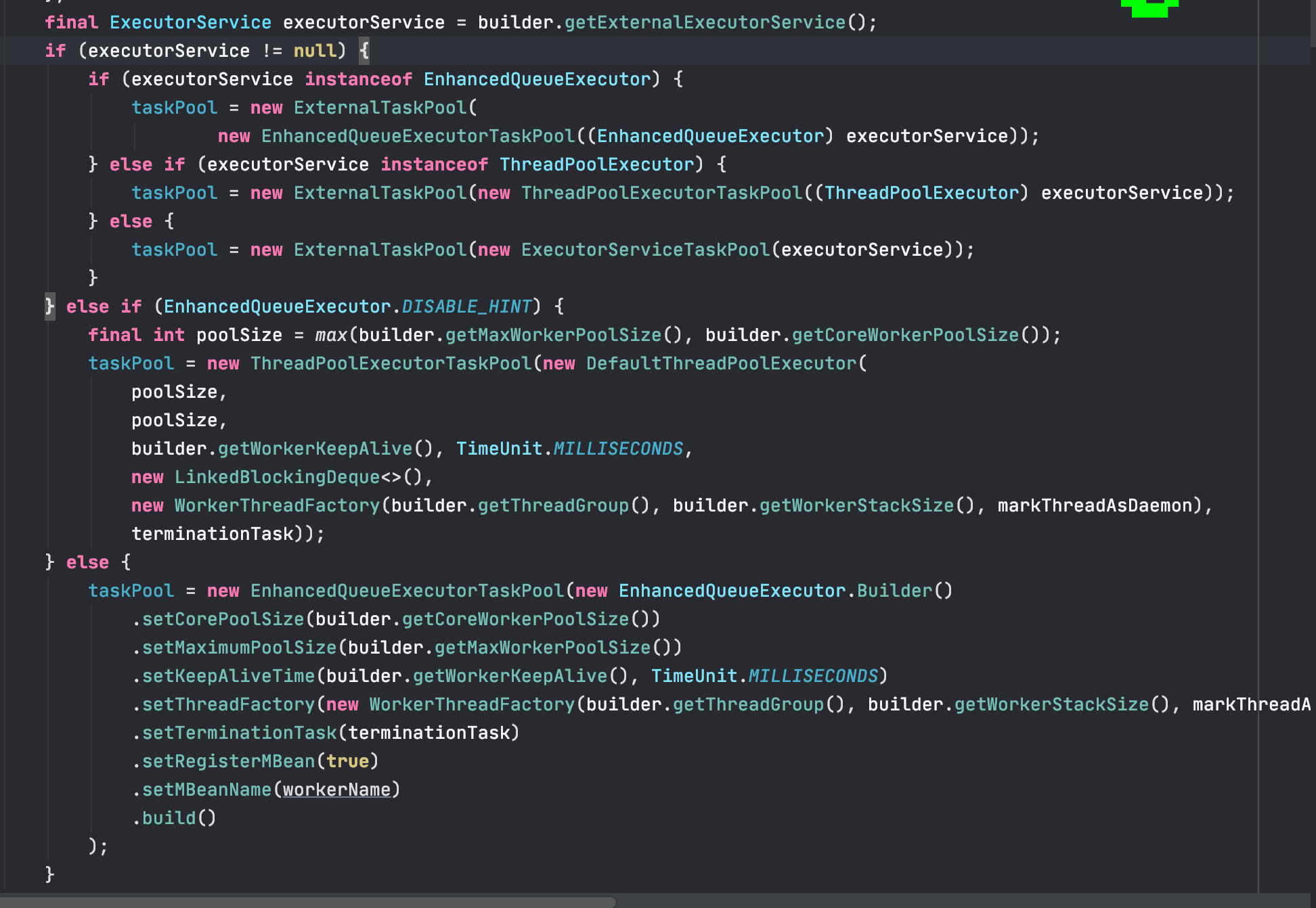Click the green pixelated icon at the top
The width and height of the screenshot is (1316, 908).
(x=1149, y=7)
